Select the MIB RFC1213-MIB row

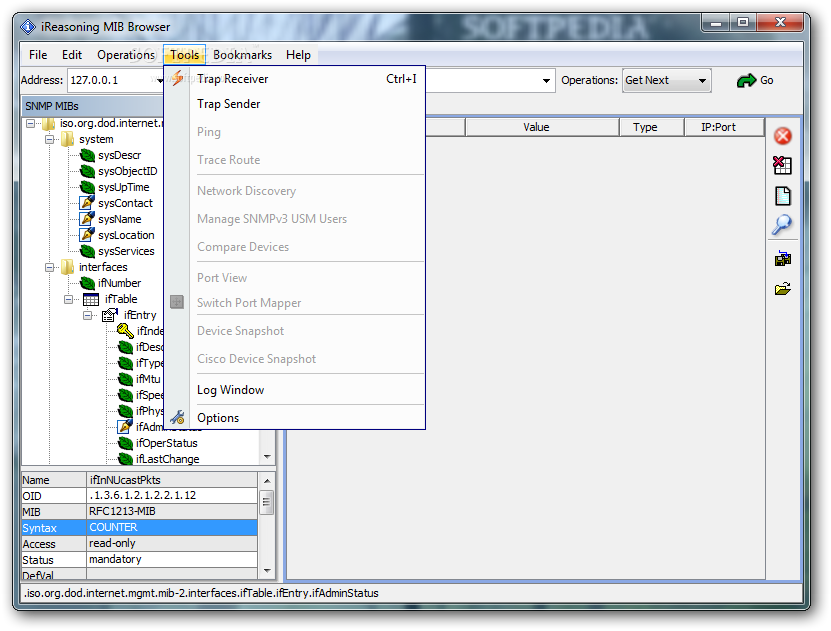(139, 512)
